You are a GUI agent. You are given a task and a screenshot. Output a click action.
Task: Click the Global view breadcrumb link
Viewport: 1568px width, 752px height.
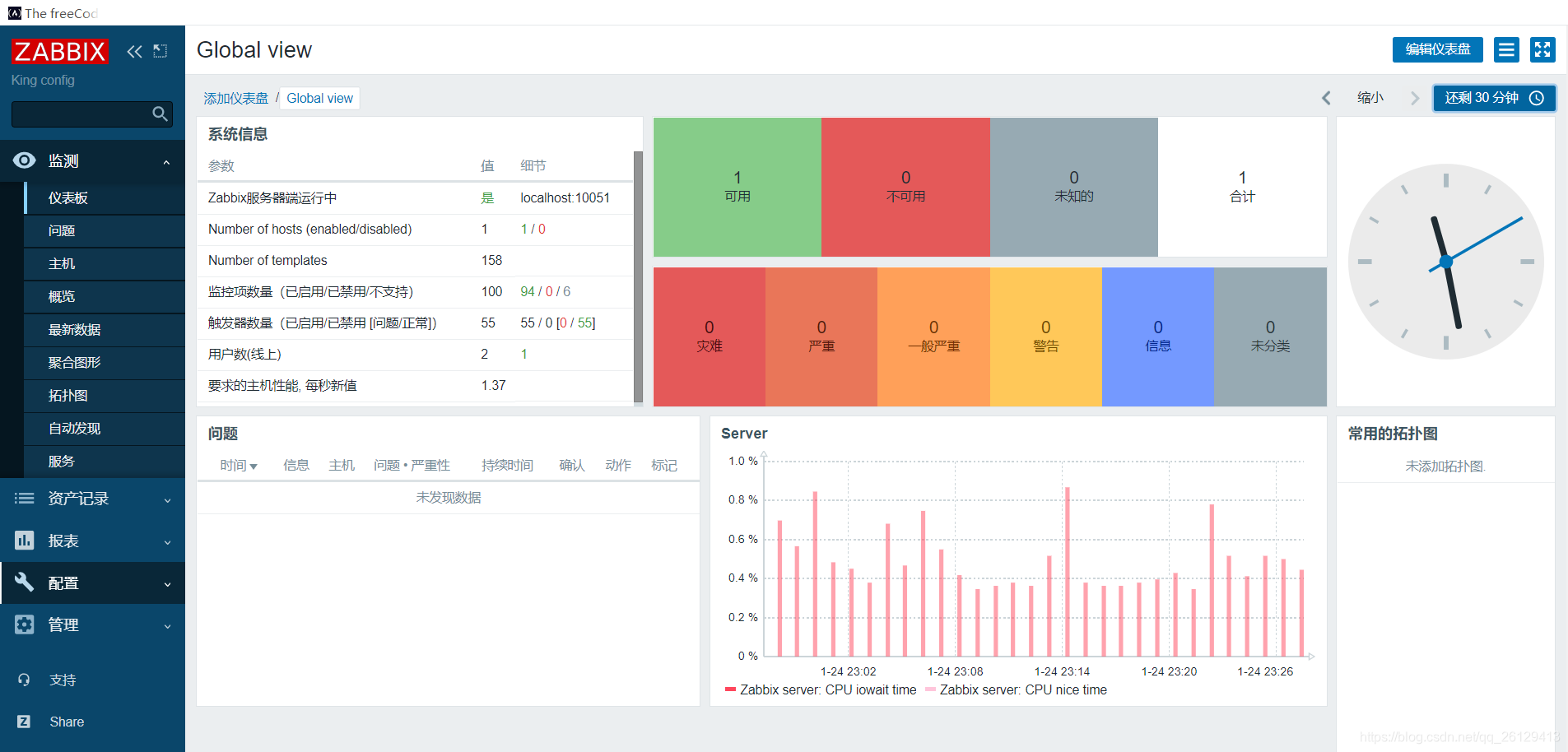(x=319, y=98)
